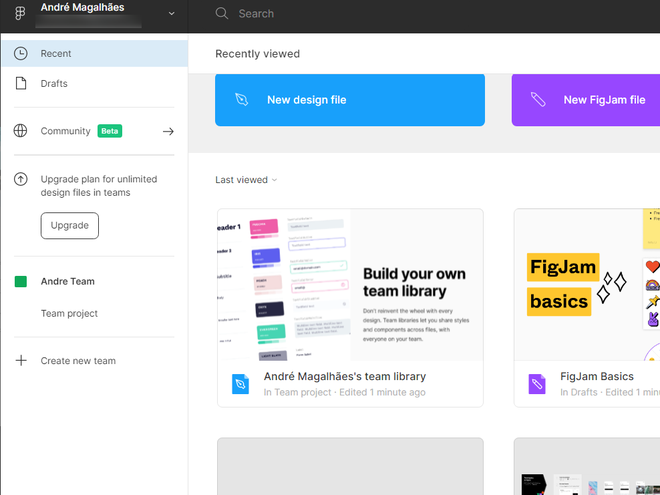Create a New design file
Screen dimensions: 660x495
point(350,100)
